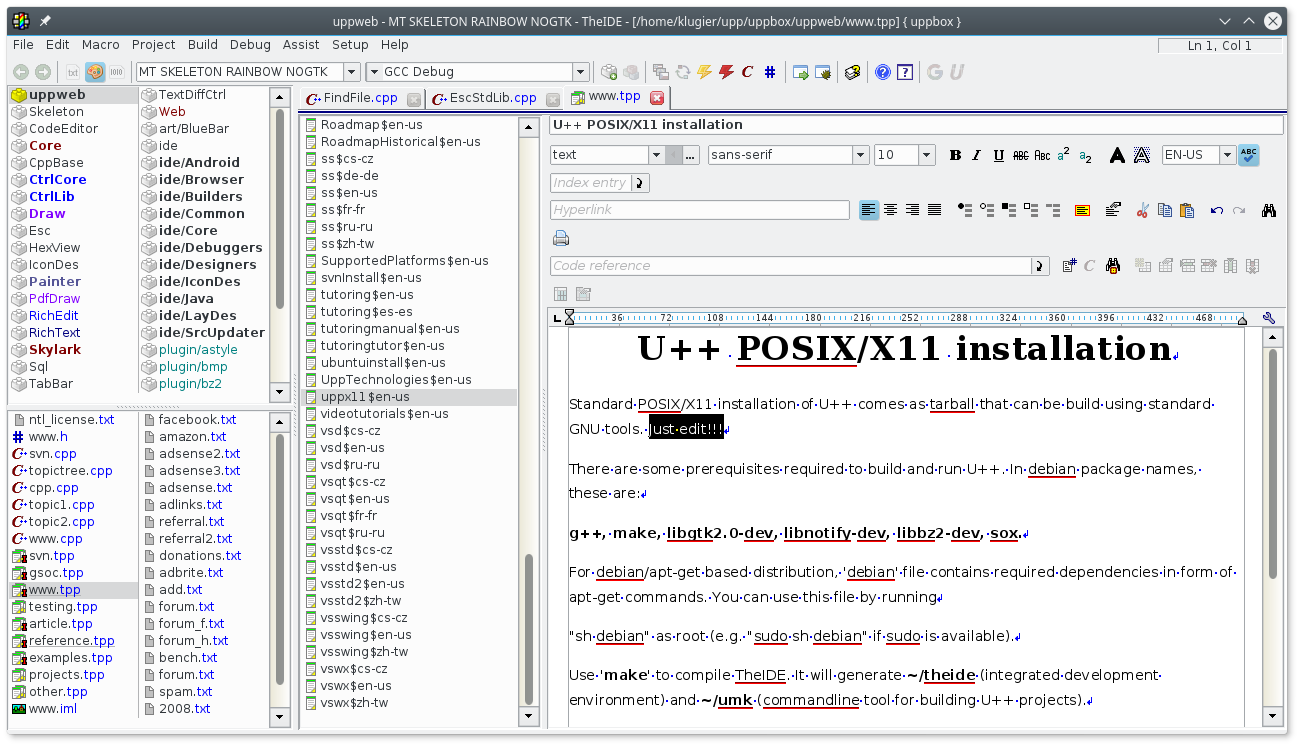Open the Build menu
Viewport: 1300px width, 747px height.
click(202, 45)
